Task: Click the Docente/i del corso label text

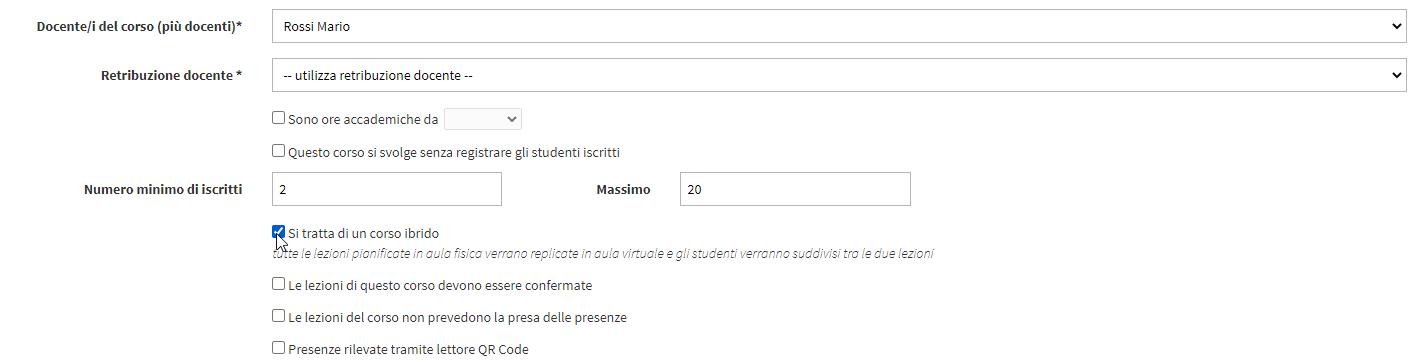Action: (139, 27)
